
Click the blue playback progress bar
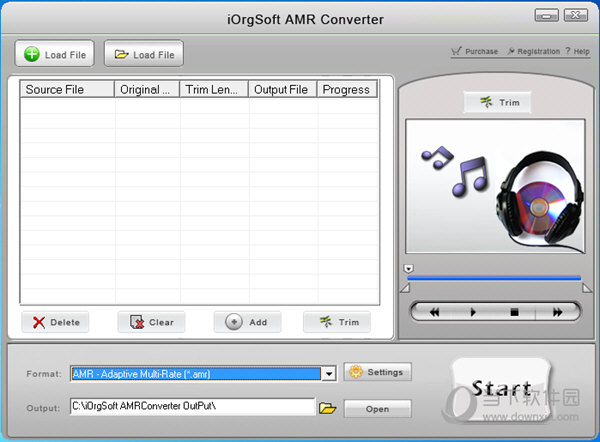click(494, 278)
